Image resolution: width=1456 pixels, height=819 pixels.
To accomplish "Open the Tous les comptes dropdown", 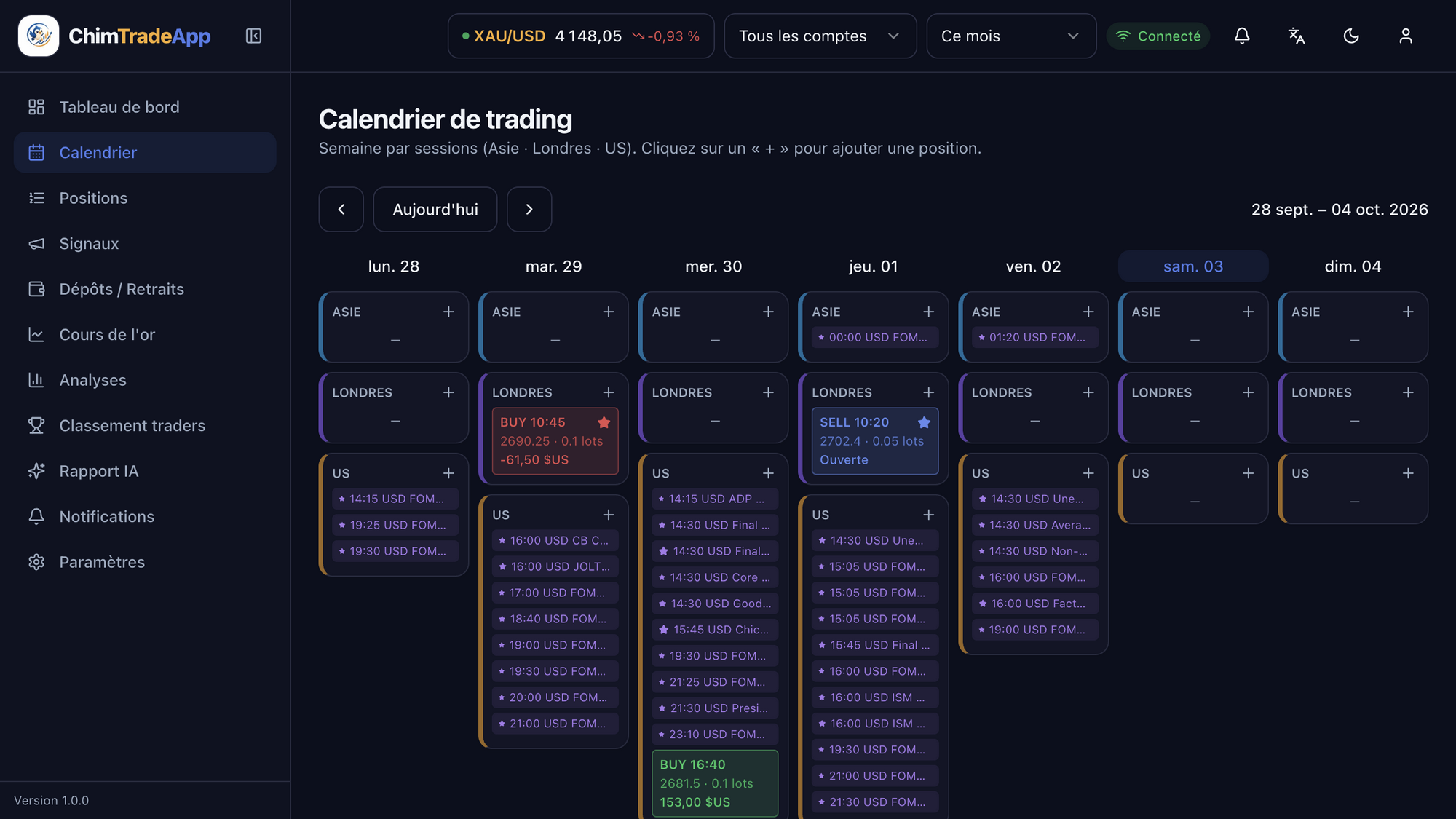I will point(820,36).
